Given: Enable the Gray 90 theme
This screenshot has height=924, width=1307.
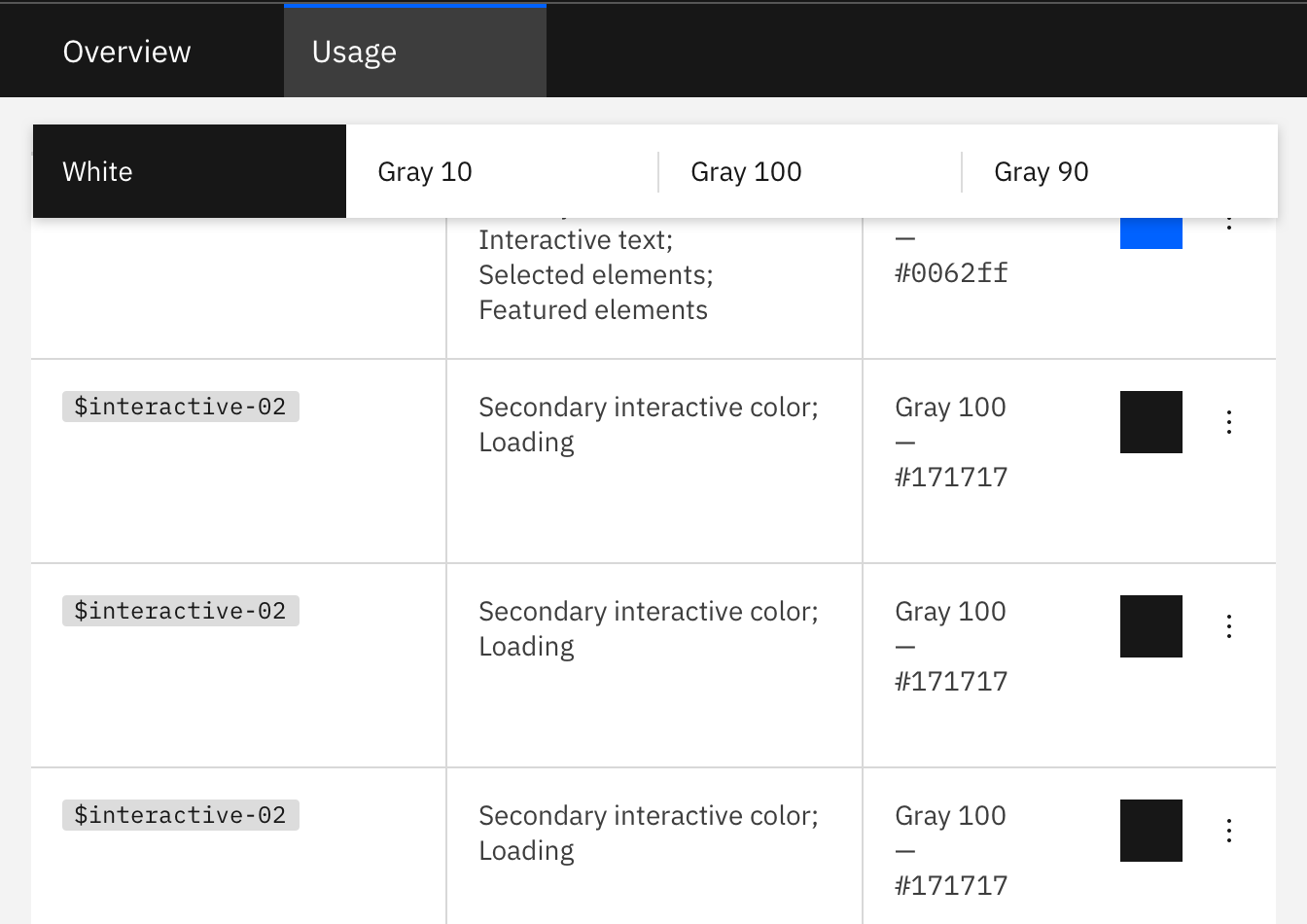Looking at the screenshot, I should (x=1041, y=171).
